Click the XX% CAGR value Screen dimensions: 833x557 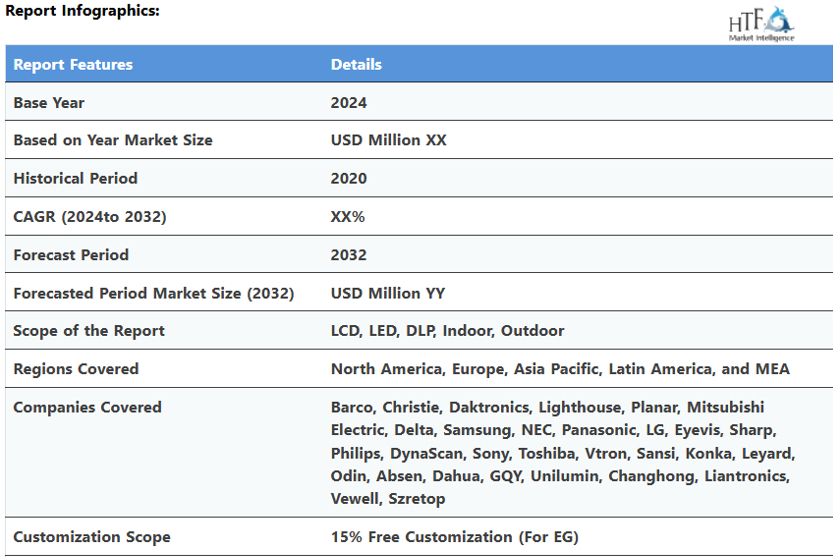[348, 216]
